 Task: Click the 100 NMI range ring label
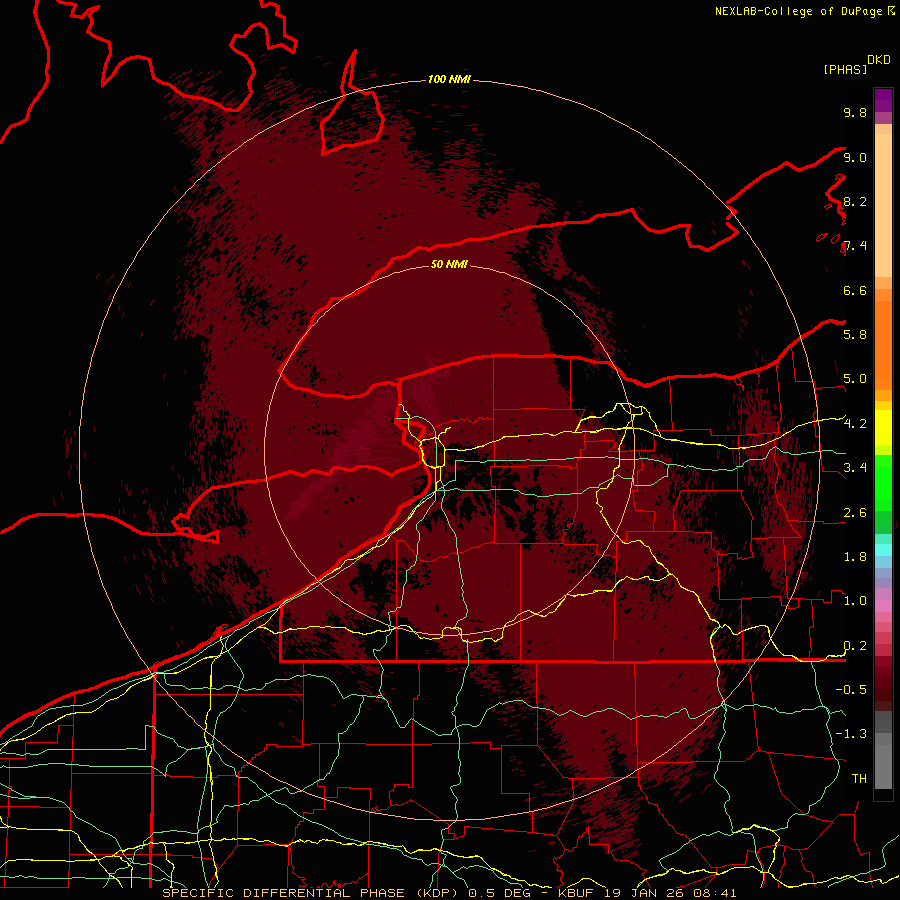(449, 79)
